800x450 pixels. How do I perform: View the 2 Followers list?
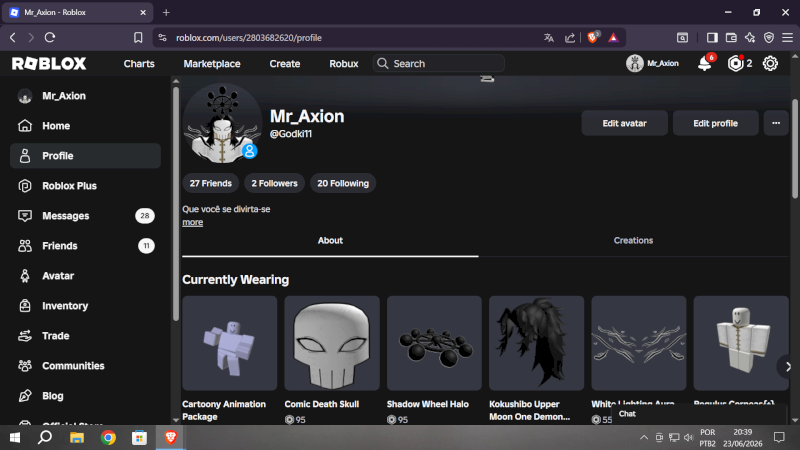pos(274,183)
